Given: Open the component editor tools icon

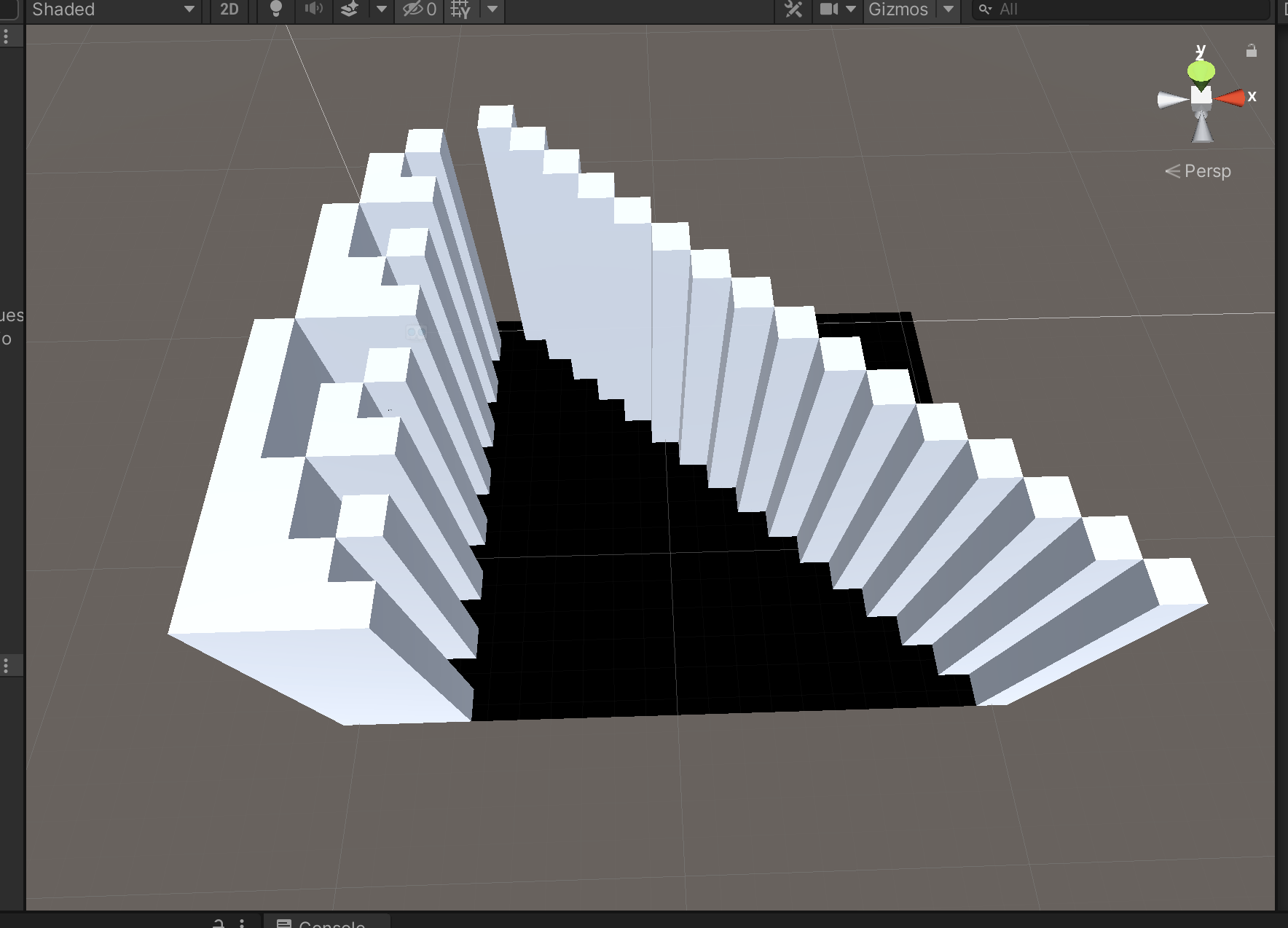Looking at the screenshot, I should click(793, 9).
